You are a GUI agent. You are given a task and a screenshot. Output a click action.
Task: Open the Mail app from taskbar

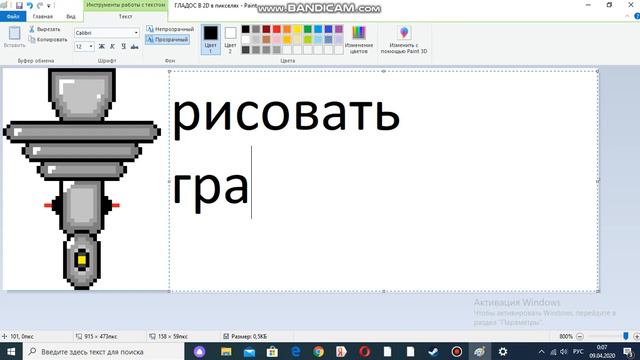point(249,351)
